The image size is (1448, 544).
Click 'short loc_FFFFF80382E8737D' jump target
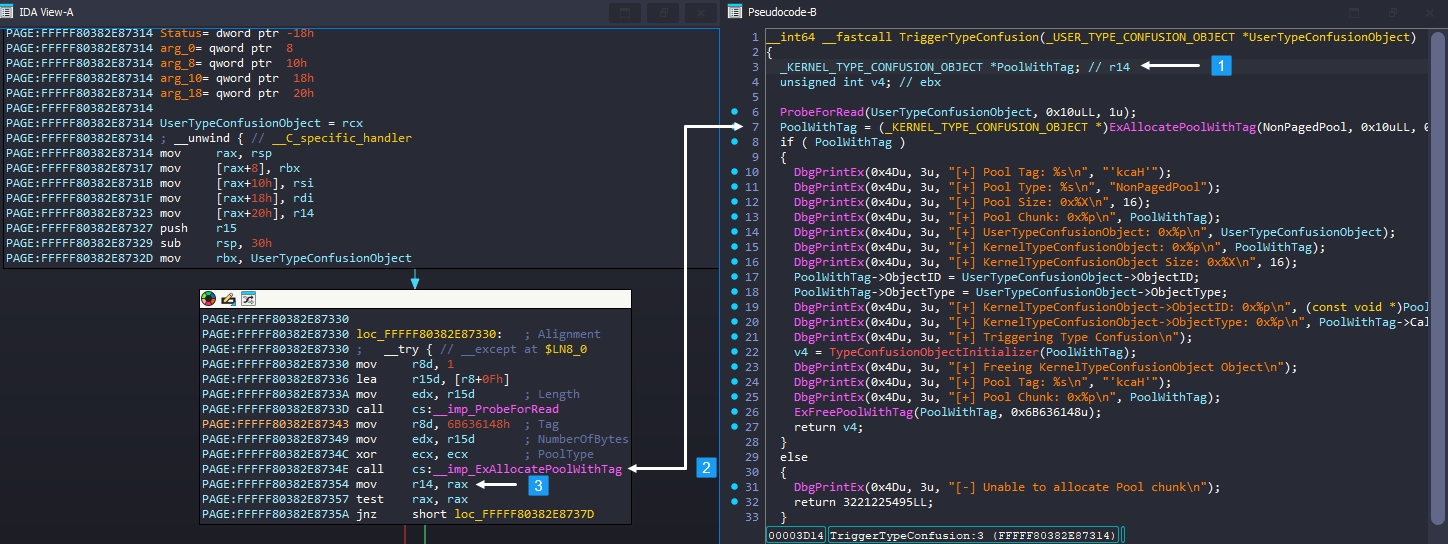point(503,513)
